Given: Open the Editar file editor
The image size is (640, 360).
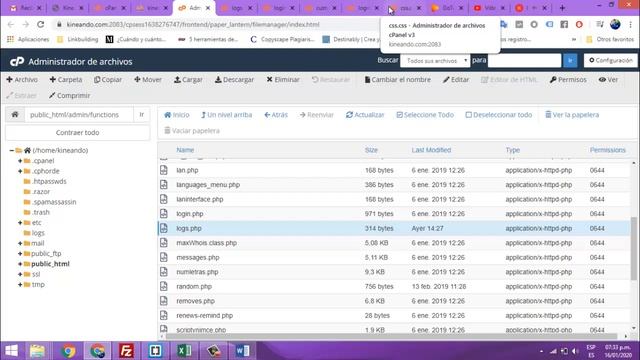Looking at the screenshot, I should pyautogui.click(x=456, y=80).
